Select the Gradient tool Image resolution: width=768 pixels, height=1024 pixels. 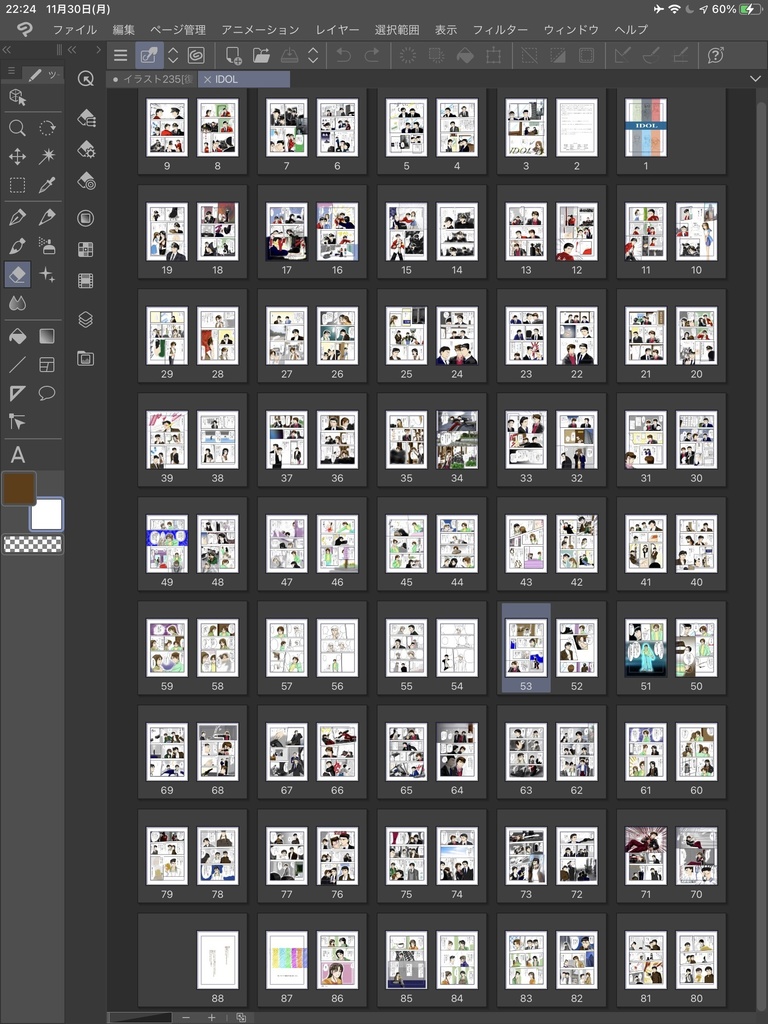(47, 336)
